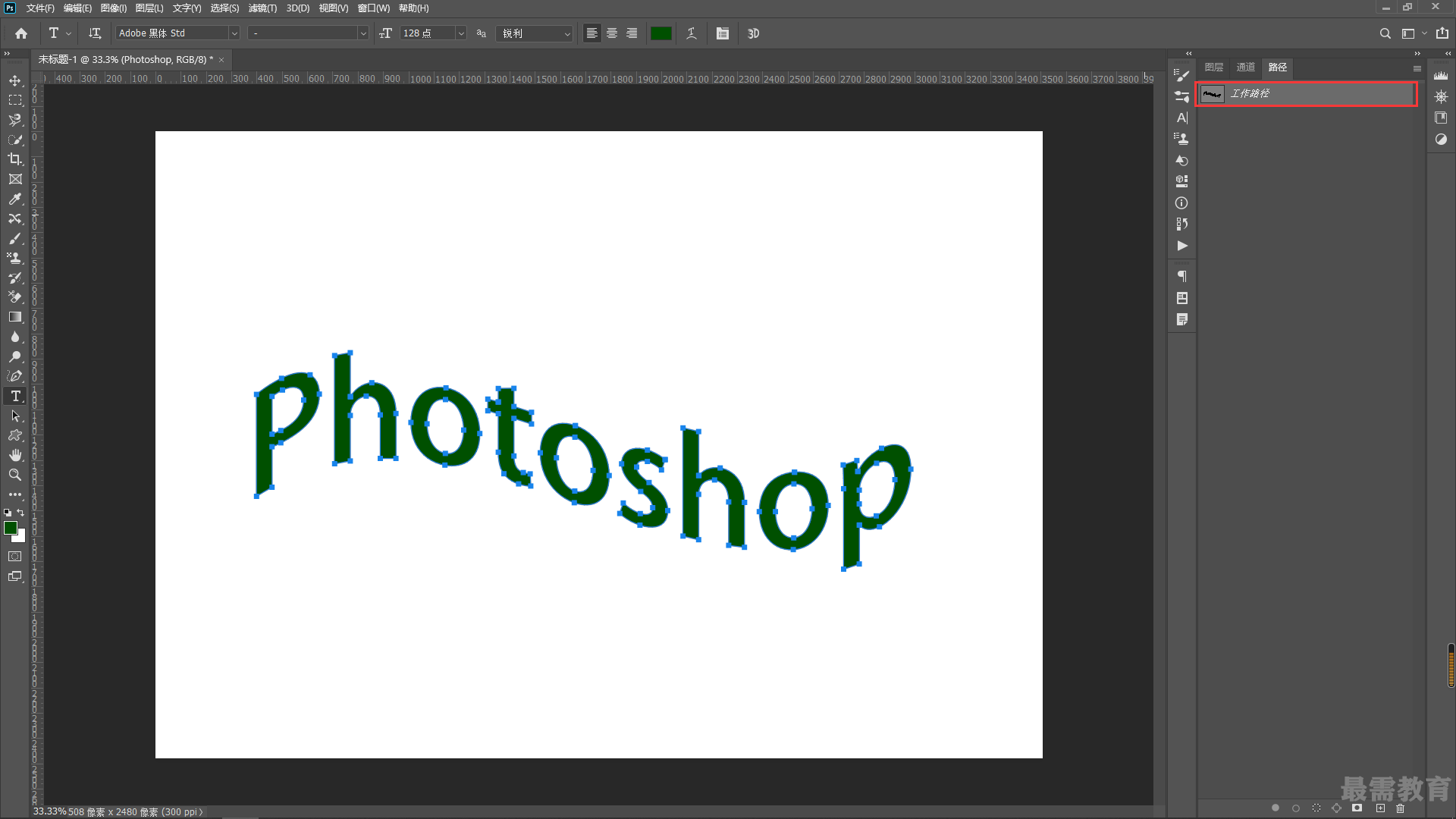Image resolution: width=1456 pixels, height=819 pixels.
Task: Switch to the 通道 panel tab
Action: pyautogui.click(x=1246, y=67)
